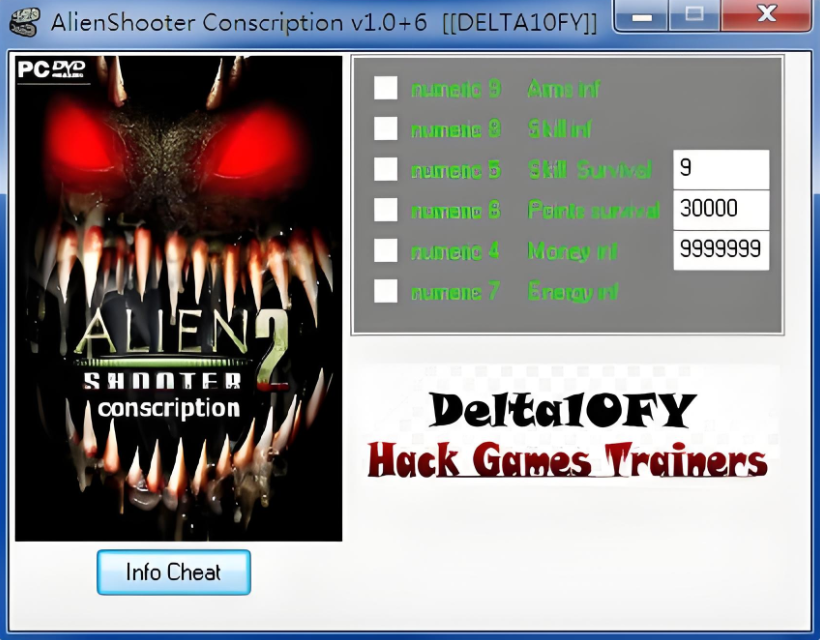Image resolution: width=820 pixels, height=640 pixels.
Task: Tick the Money inf checkbox
Action: point(386,250)
